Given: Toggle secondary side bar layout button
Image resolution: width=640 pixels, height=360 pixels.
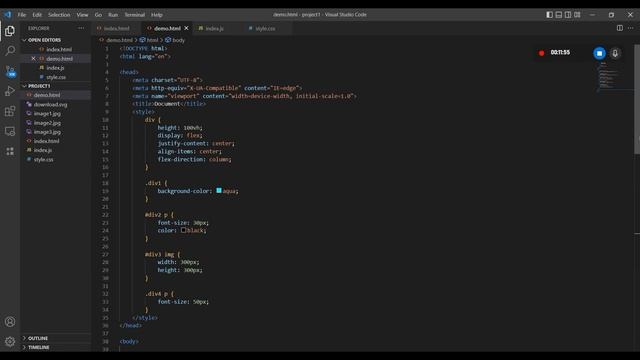Looking at the screenshot, I should point(568,15).
